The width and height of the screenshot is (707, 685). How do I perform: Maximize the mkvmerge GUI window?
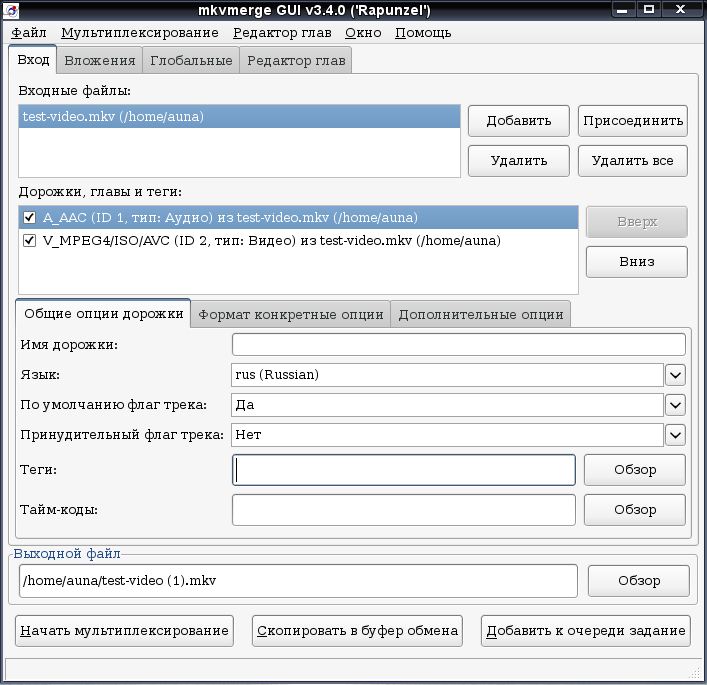pos(648,9)
